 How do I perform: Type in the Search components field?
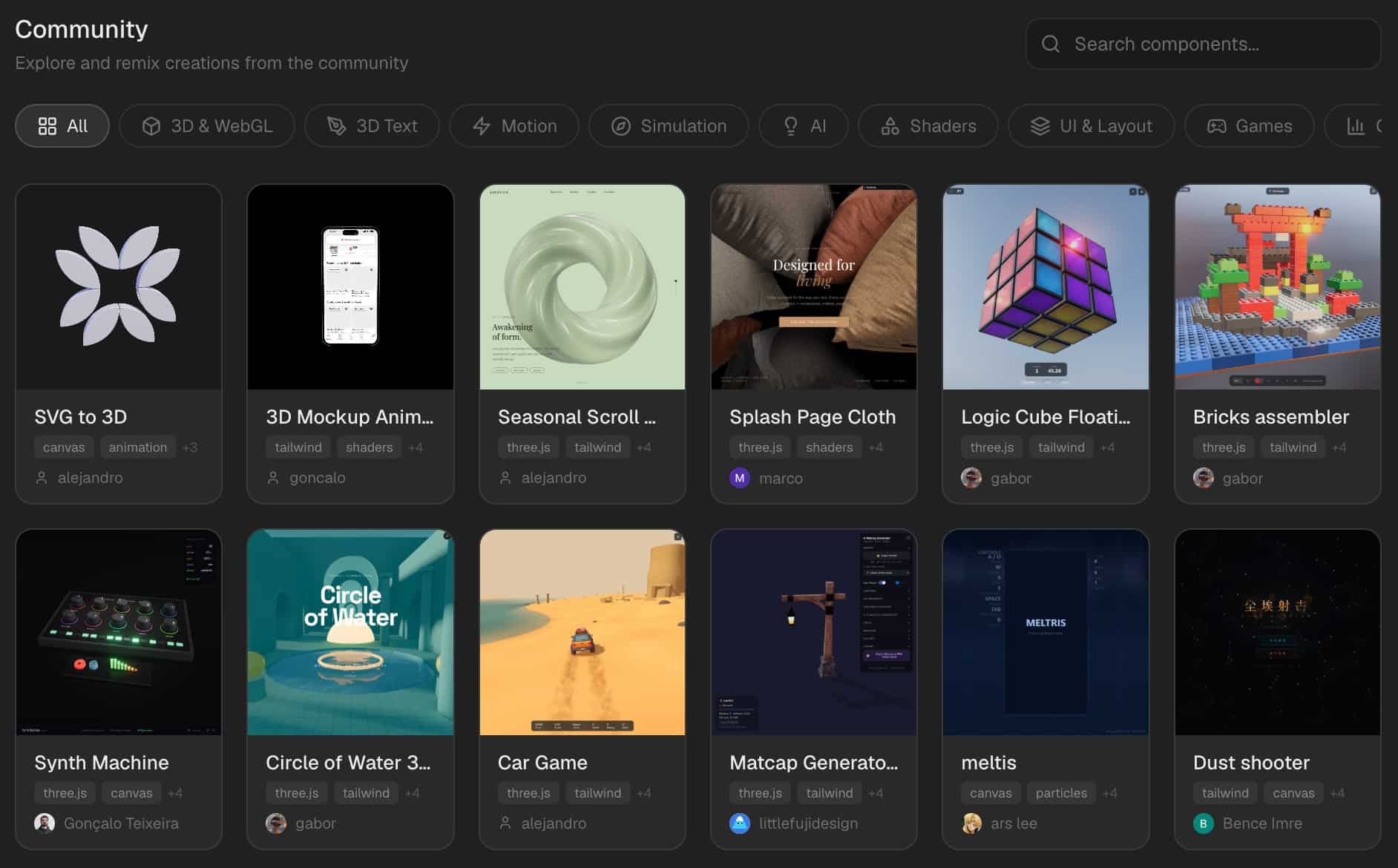click(x=1217, y=44)
